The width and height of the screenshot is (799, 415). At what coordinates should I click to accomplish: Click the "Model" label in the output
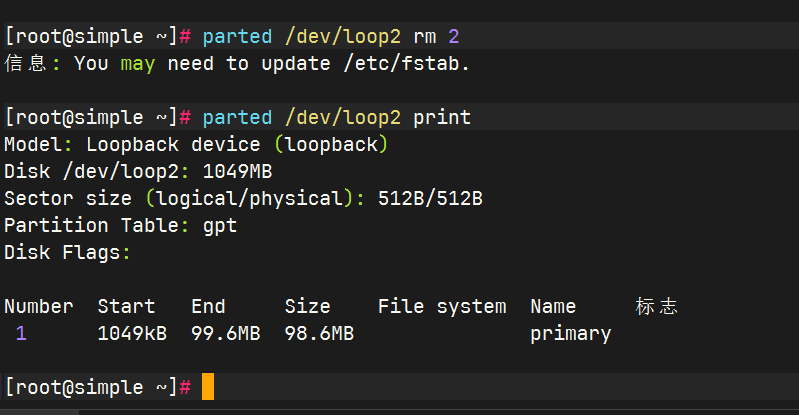33,144
